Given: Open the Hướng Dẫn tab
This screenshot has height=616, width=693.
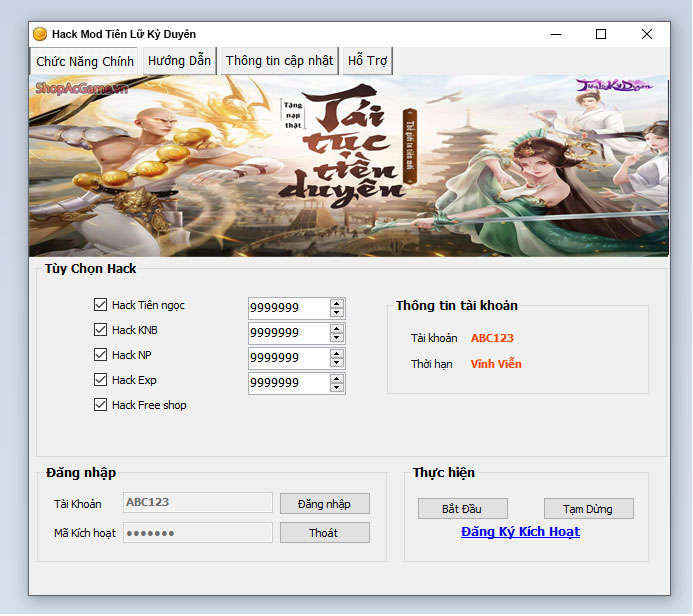Looking at the screenshot, I should [179, 61].
